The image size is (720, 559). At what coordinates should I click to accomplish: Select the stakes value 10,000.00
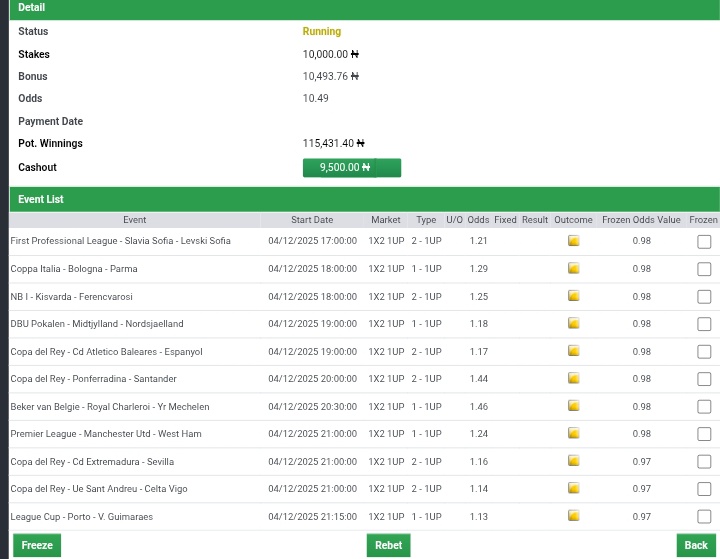pos(331,54)
